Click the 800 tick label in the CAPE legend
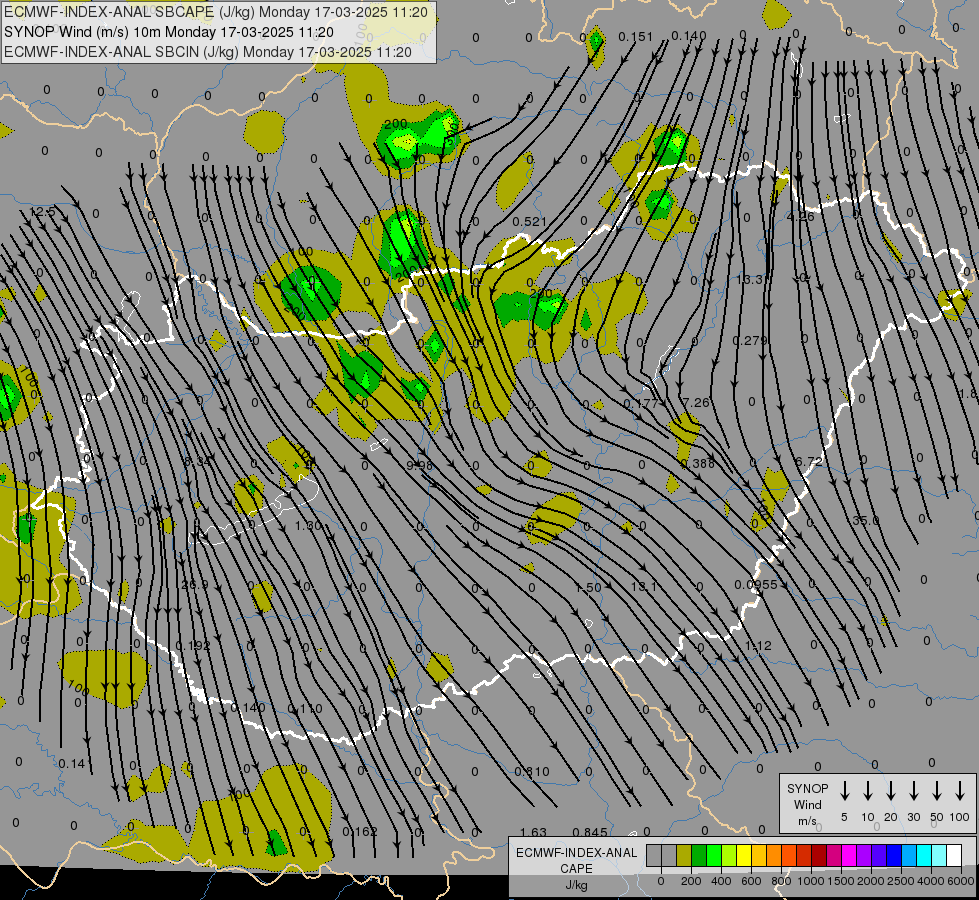Viewport: 979px width, 900px height. (x=781, y=881)
